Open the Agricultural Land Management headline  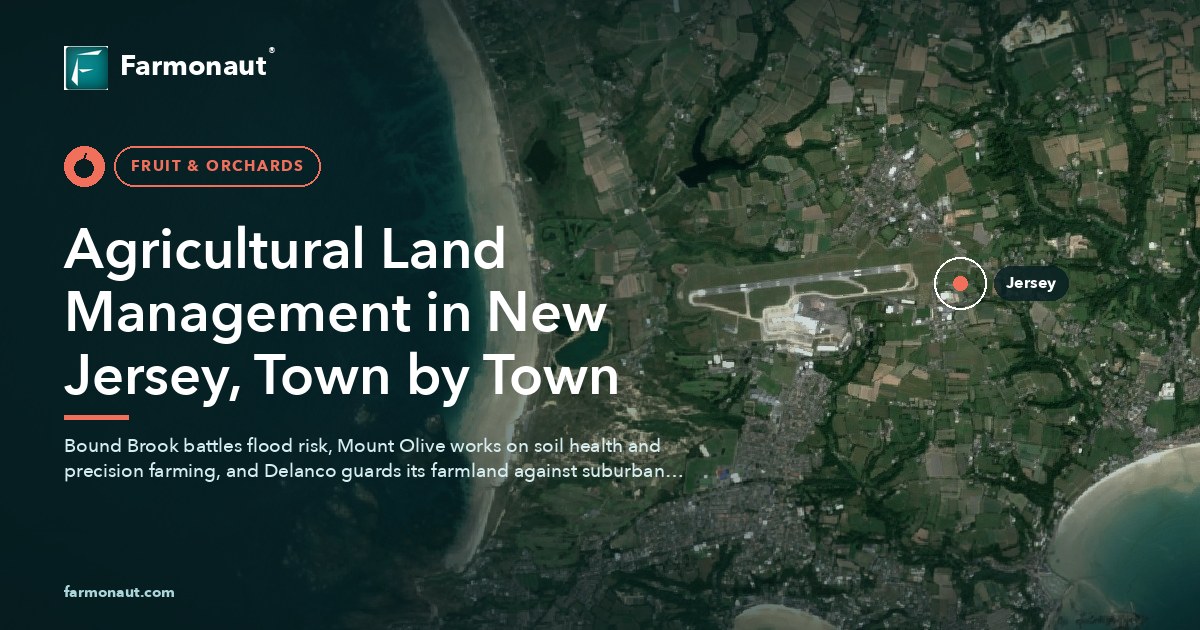(x=342, y=313)
